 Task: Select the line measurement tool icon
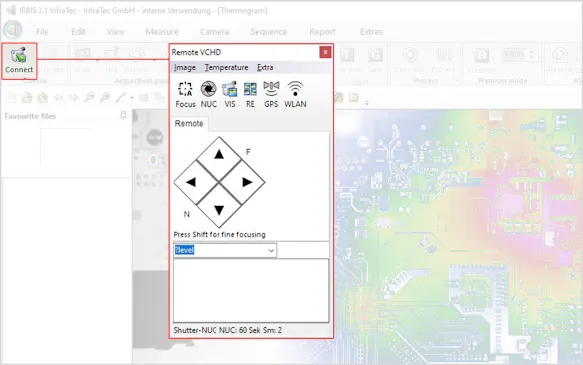point(120,98)
